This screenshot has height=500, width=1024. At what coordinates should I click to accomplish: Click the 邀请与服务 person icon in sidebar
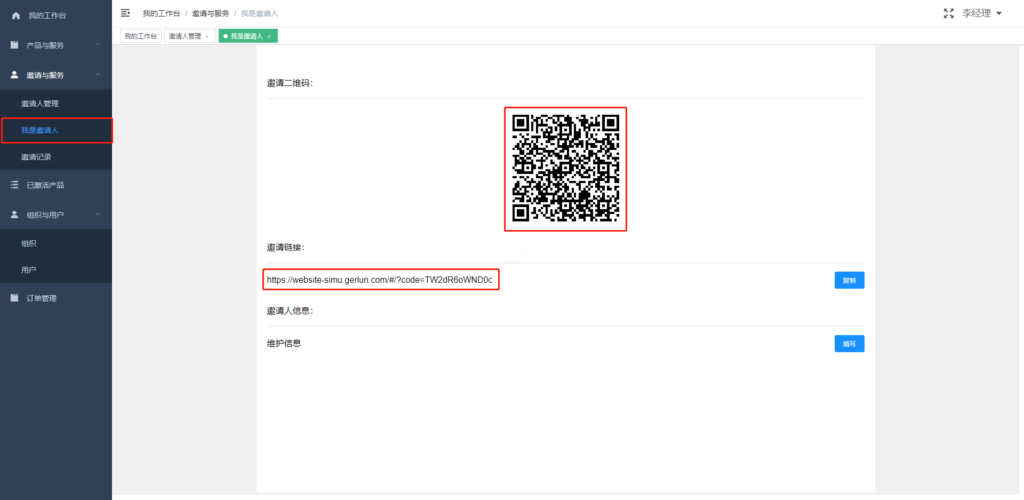pyautogui.click(x=14, y=75)
